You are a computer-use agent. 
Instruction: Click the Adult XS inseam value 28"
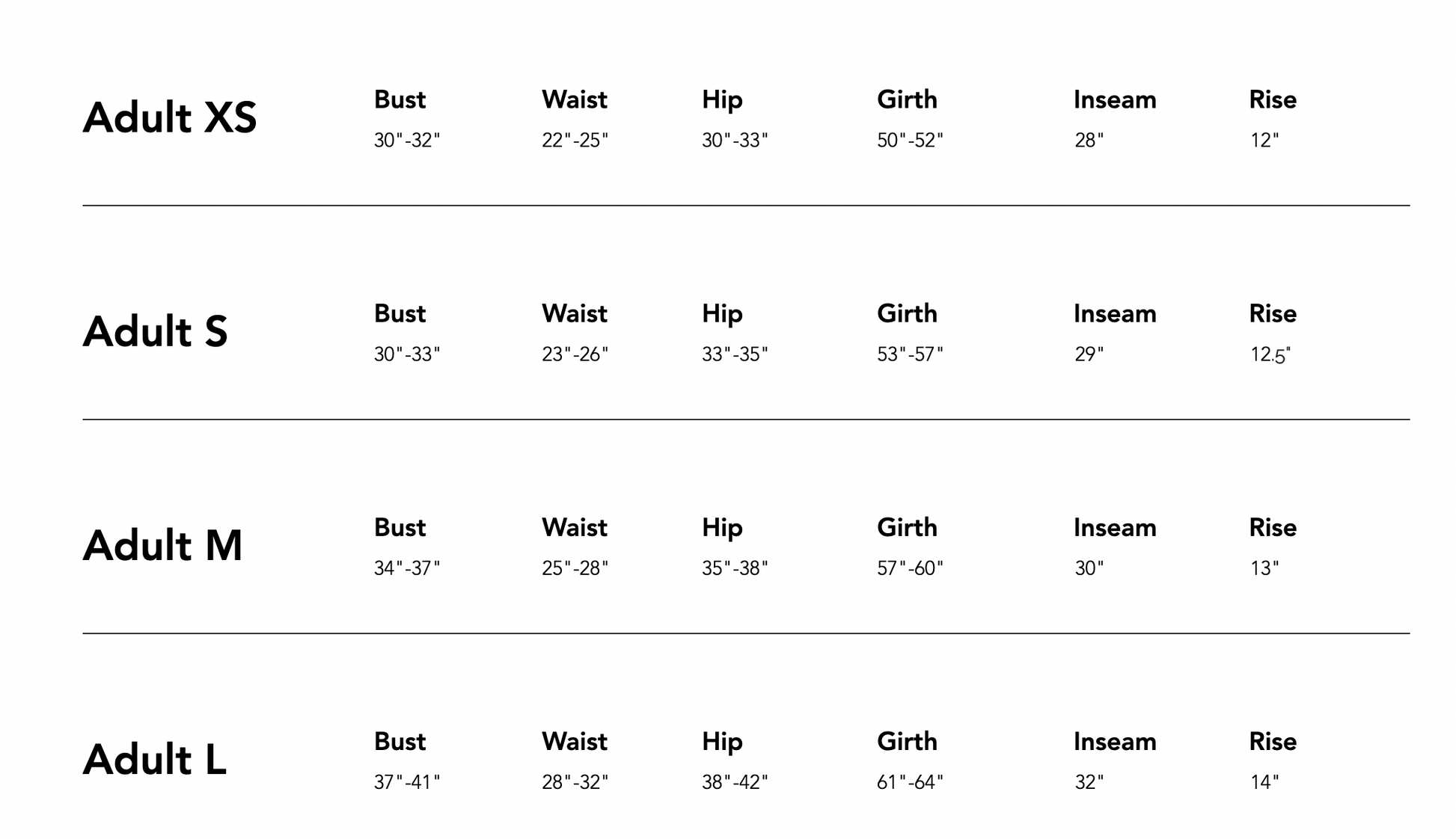coord(1089,141)
